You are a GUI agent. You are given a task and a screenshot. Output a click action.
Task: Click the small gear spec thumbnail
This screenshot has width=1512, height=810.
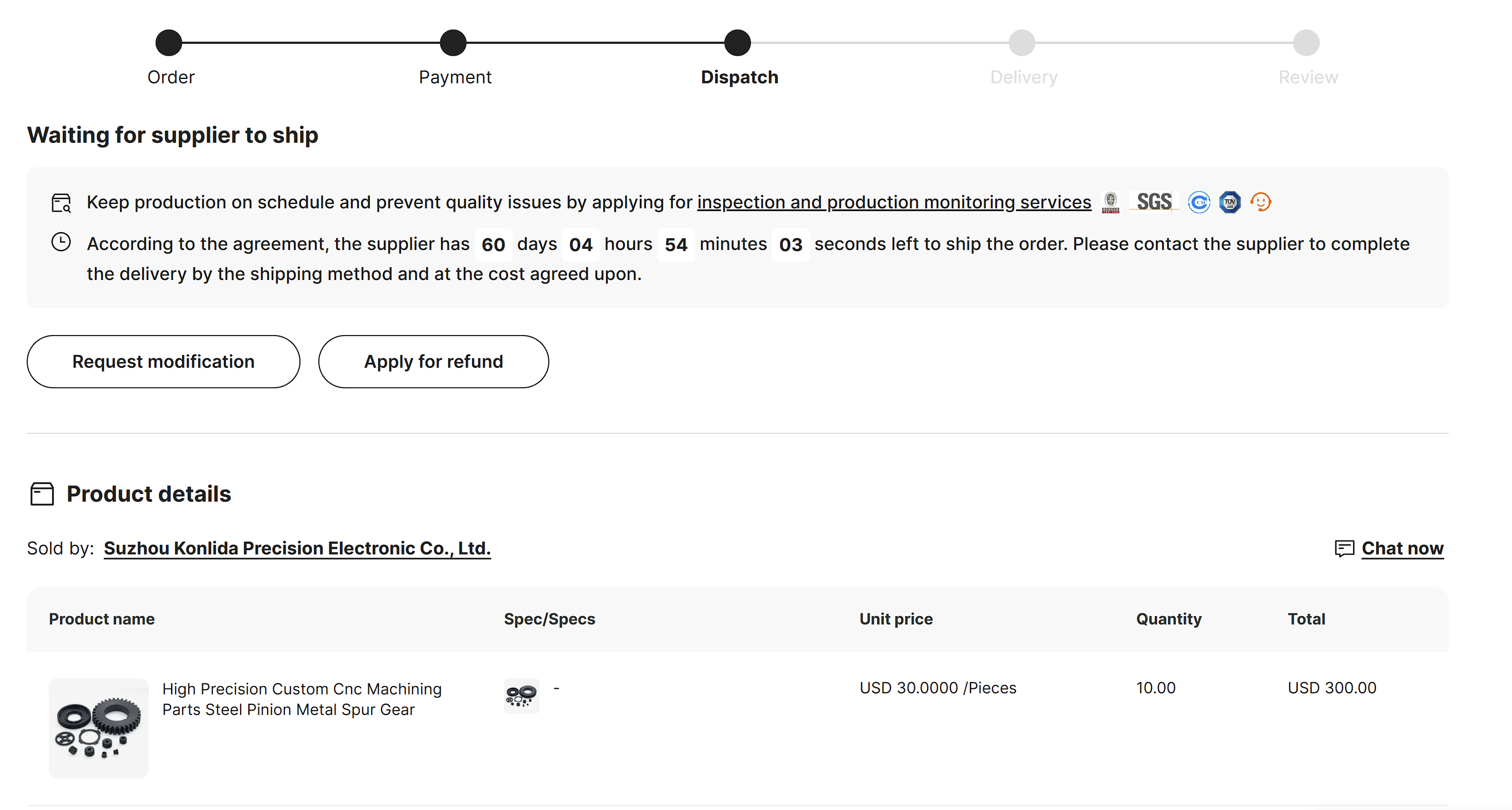pyautogui.click(x=520, y=695)
